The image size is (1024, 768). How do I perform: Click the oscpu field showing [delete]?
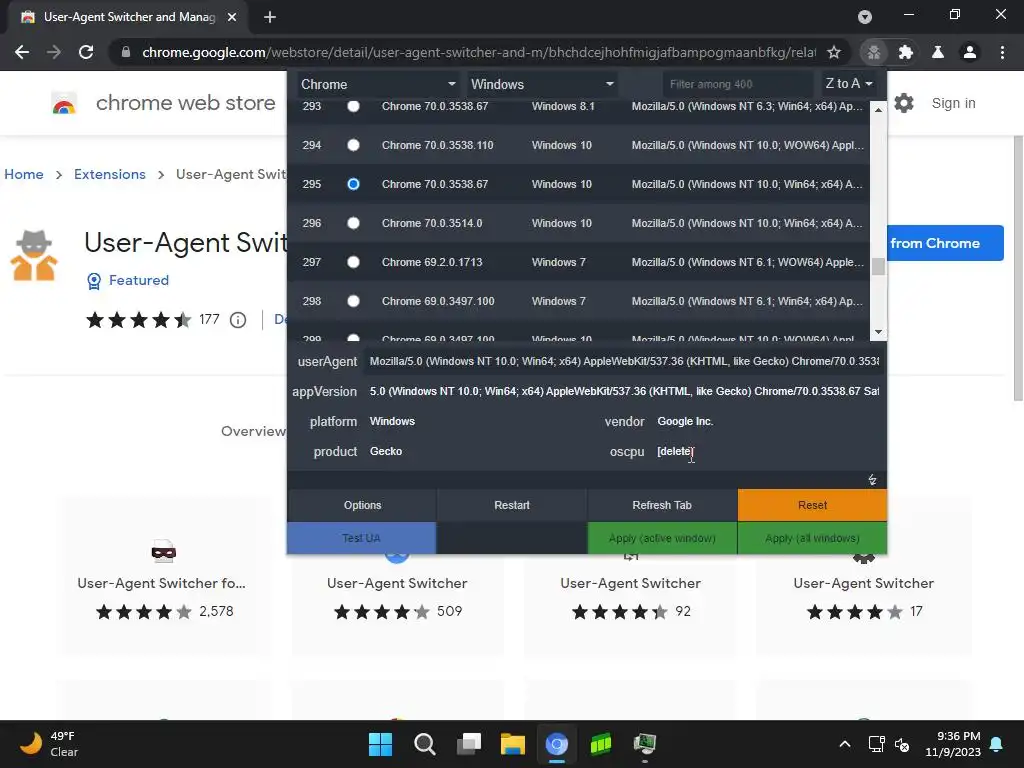[x=768, y=451]
